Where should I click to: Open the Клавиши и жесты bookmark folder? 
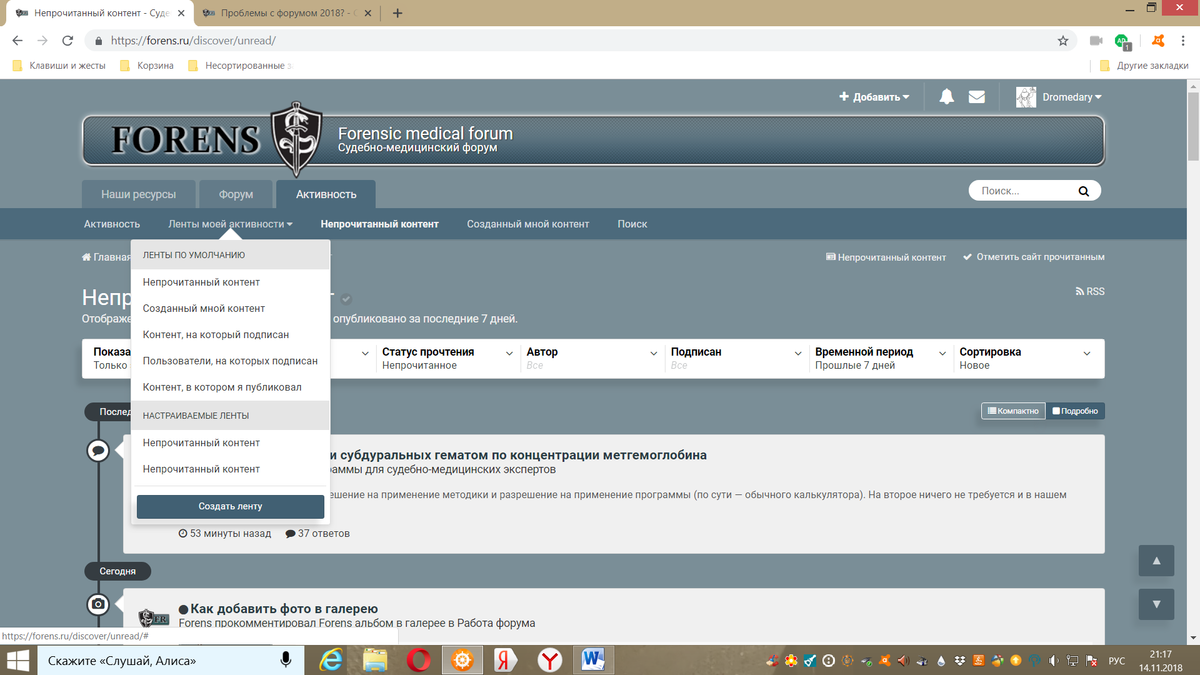pos(57,66)
